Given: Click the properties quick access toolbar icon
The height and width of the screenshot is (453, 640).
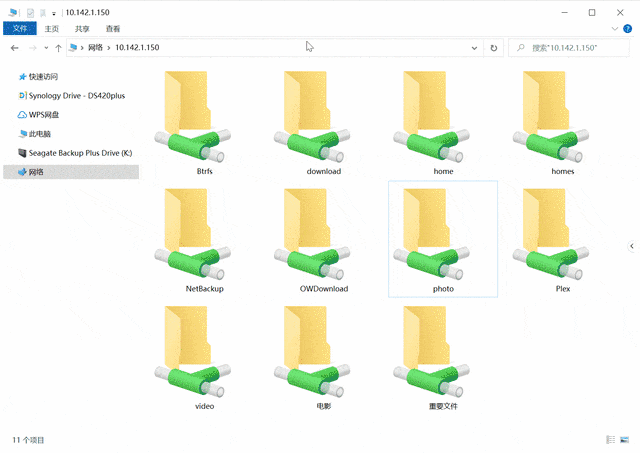Looking at the screenshot, I should coord(30,13).
